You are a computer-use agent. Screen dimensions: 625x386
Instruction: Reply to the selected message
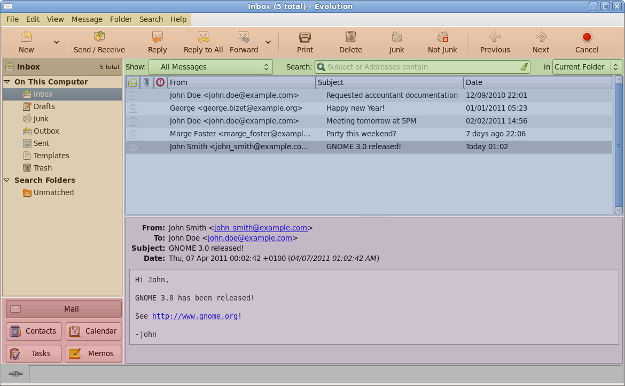(x=157, y=42)
